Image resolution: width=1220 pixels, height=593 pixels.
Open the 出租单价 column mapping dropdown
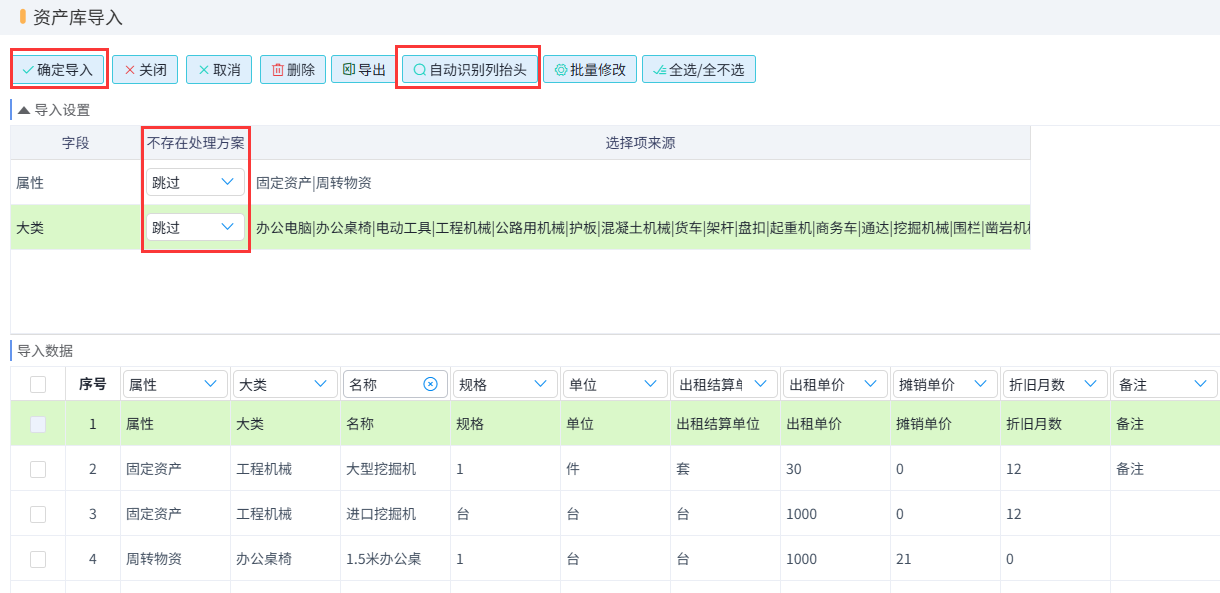tap(835, 384)
